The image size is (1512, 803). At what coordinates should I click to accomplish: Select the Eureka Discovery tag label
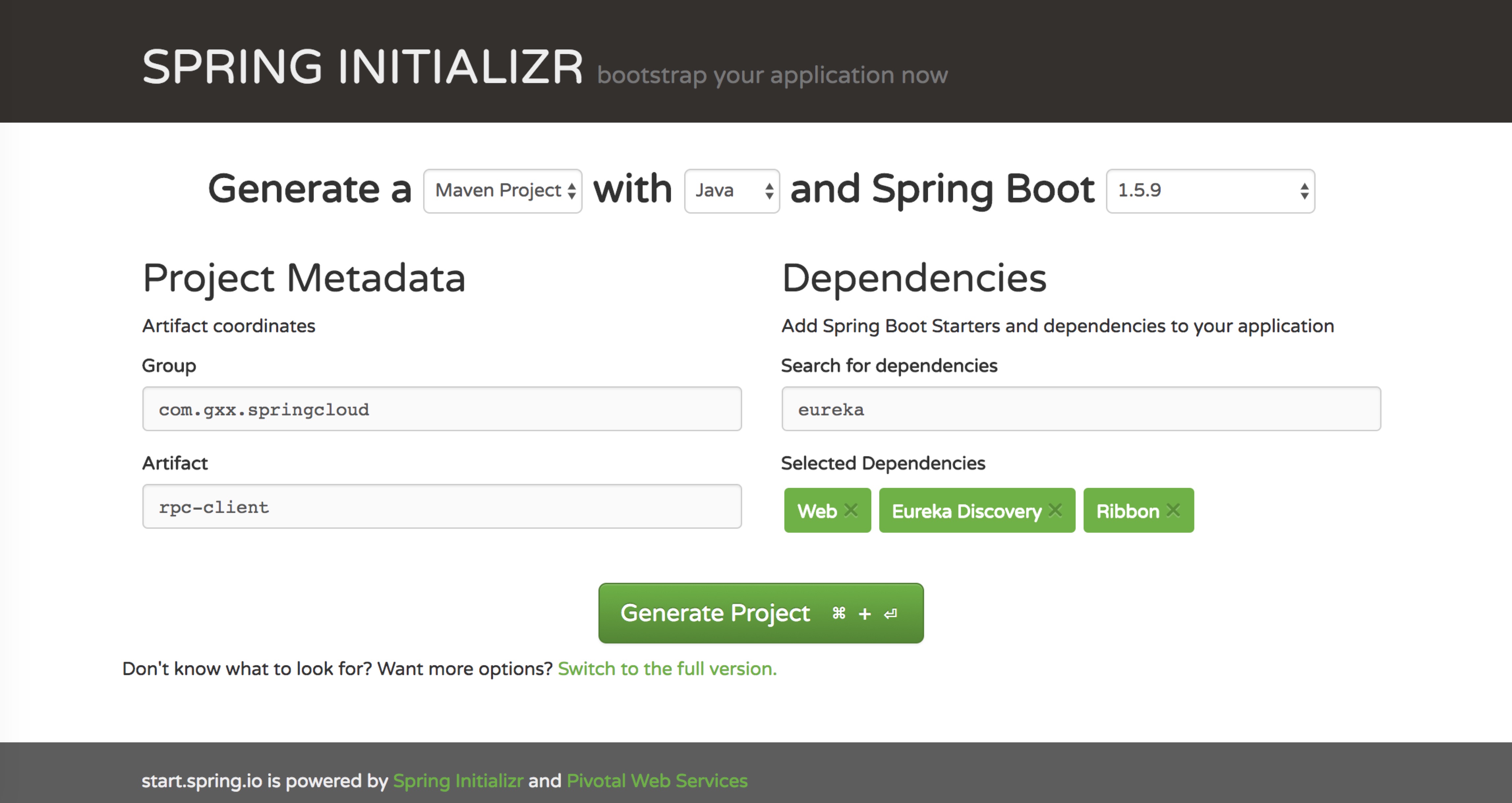967,511
